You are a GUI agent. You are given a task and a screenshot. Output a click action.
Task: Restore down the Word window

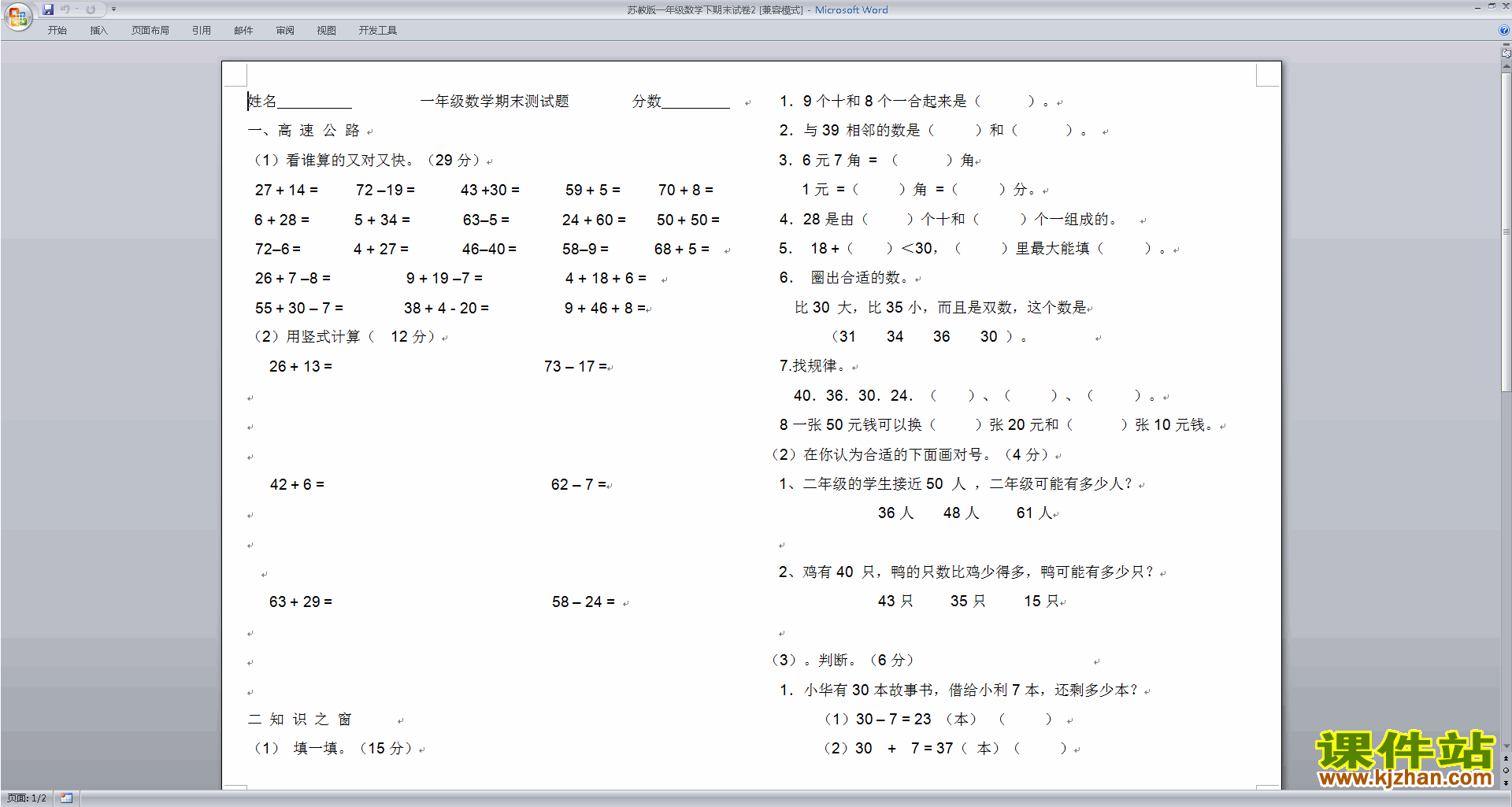(1492, 6)
